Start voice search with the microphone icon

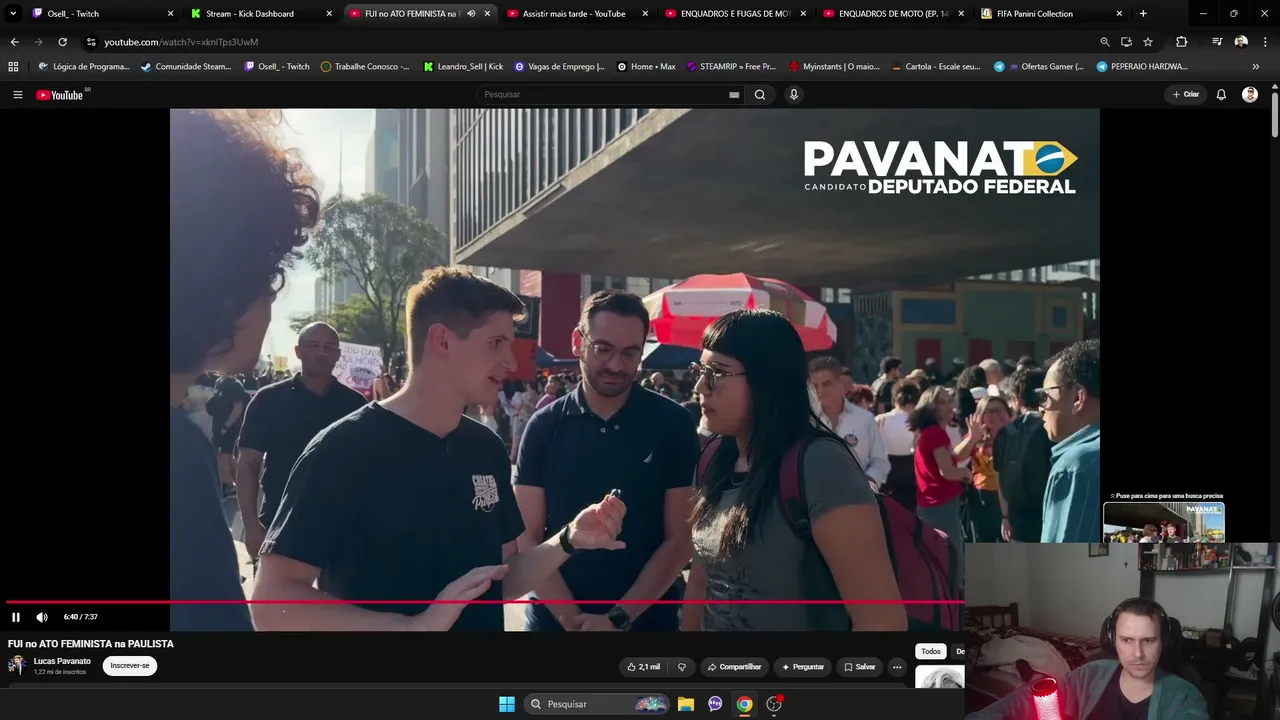(x=794, y=95)
